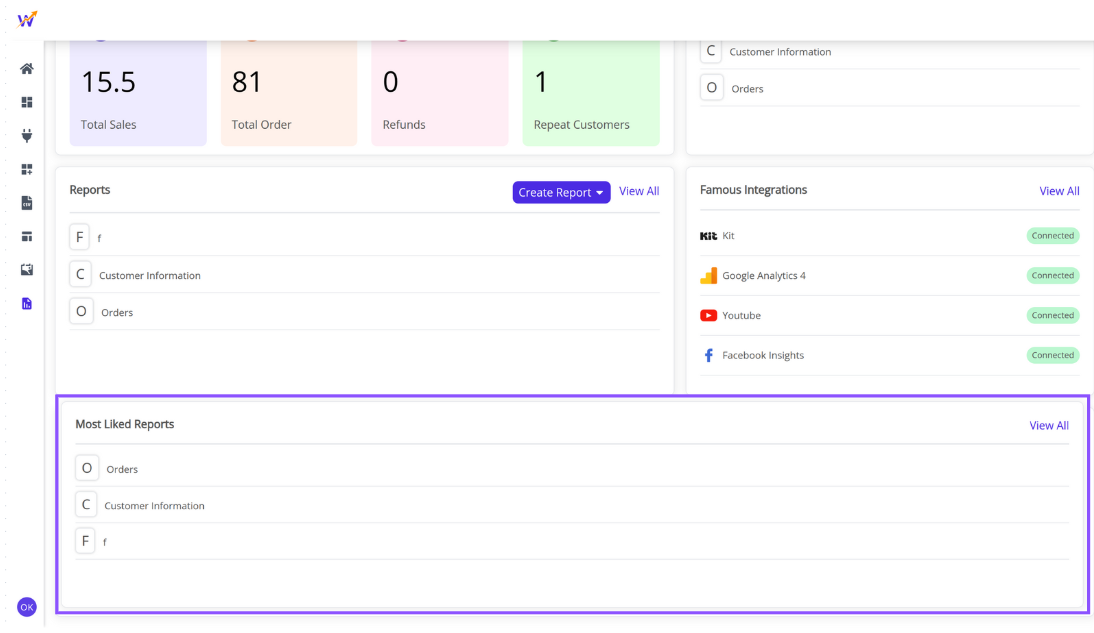Click View All in Famous Integrations
The image size is (1094, 633).
(1059, 191)
